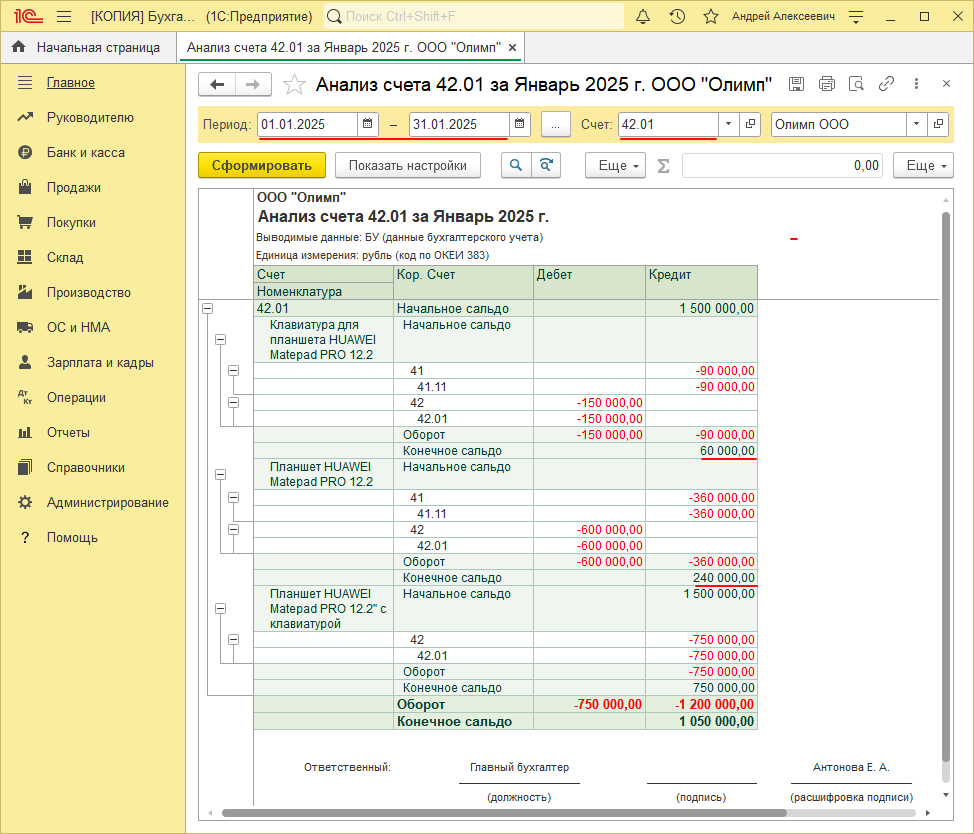
Task: Open the Счет 42.01 dropdown list
Action: pos(728,124)
